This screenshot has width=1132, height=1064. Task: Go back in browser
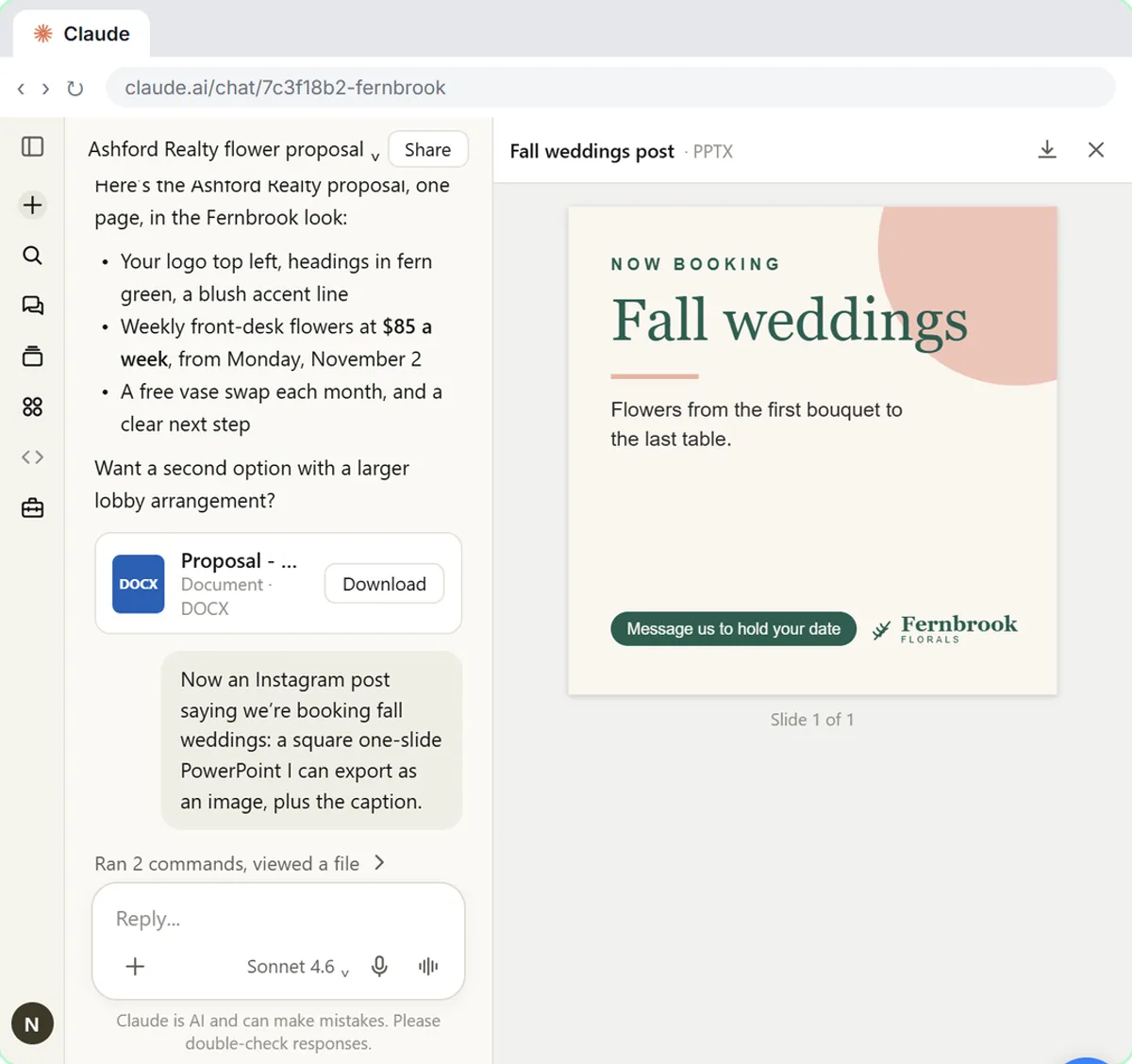[21, 89]
